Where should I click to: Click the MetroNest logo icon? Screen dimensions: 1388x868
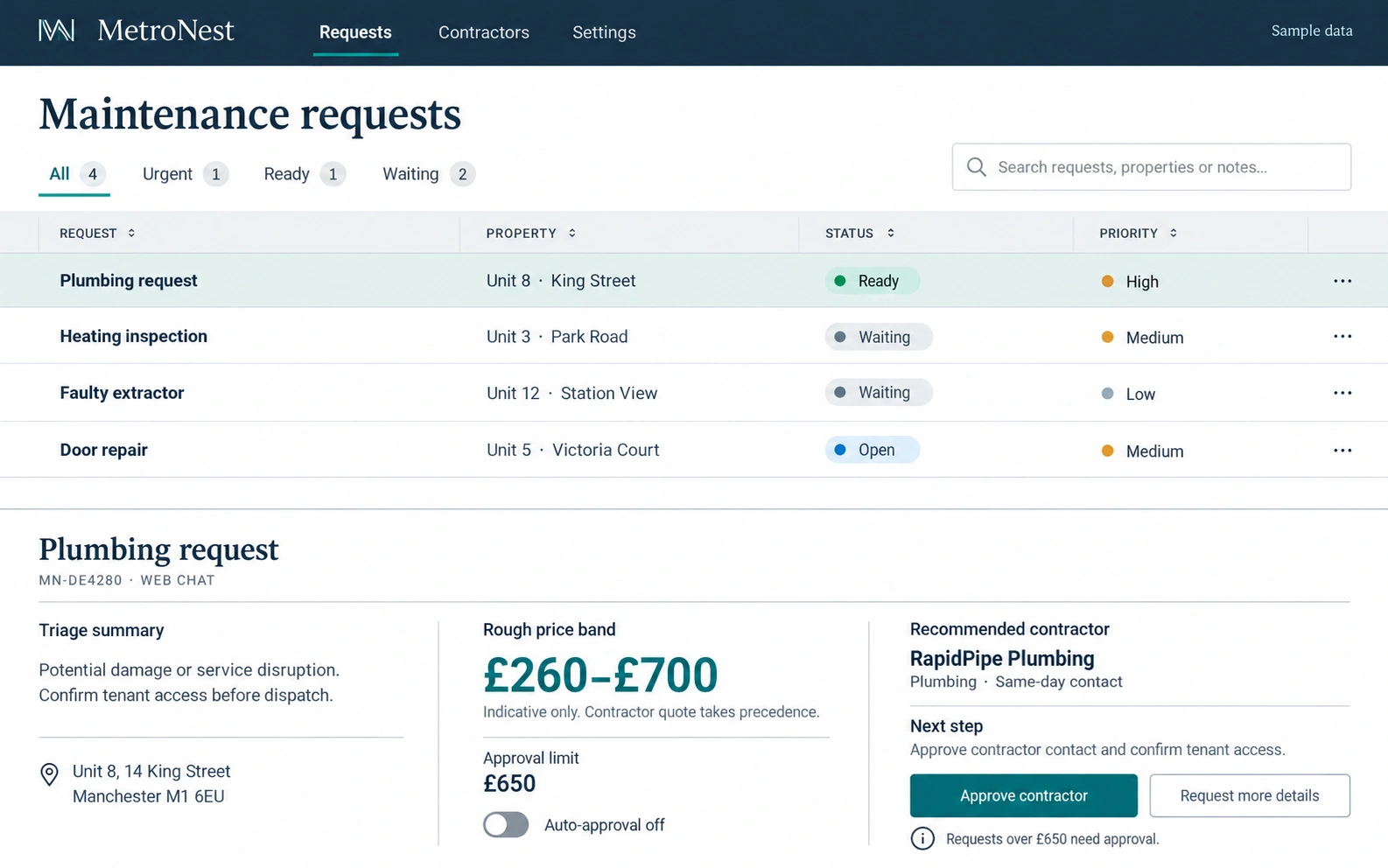[56, 31]
